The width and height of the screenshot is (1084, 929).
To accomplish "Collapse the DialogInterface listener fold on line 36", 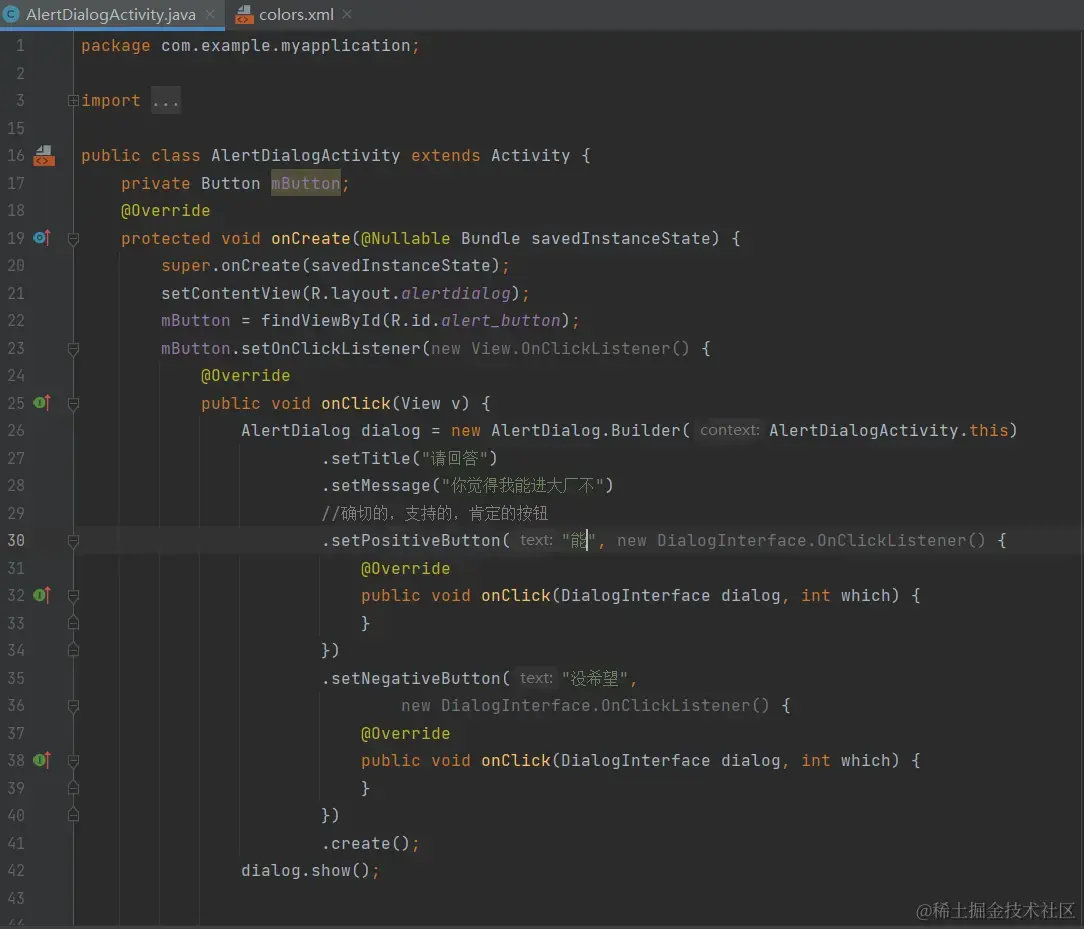I will [x=73, y=706].
